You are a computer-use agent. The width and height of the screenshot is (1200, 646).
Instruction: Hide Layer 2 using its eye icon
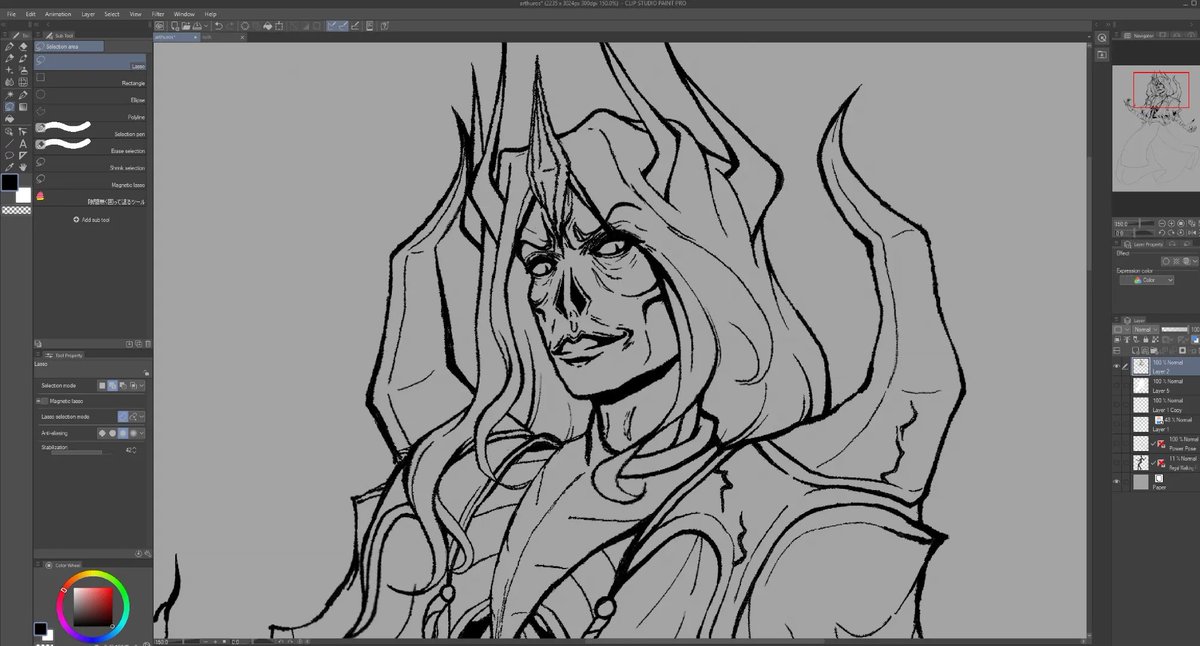coord(1116,366)
